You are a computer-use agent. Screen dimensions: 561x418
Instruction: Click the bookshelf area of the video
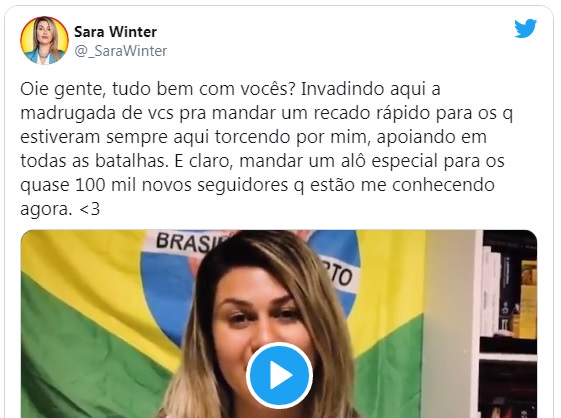pyautogui.click(x=507, y=324)
